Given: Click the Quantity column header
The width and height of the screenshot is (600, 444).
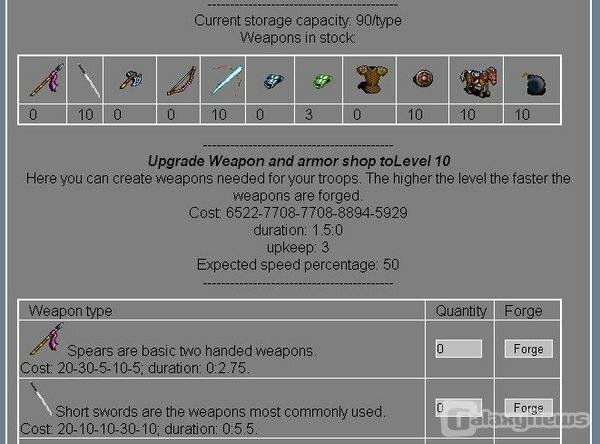Looking at the screenshot, I should pos(461,311).
